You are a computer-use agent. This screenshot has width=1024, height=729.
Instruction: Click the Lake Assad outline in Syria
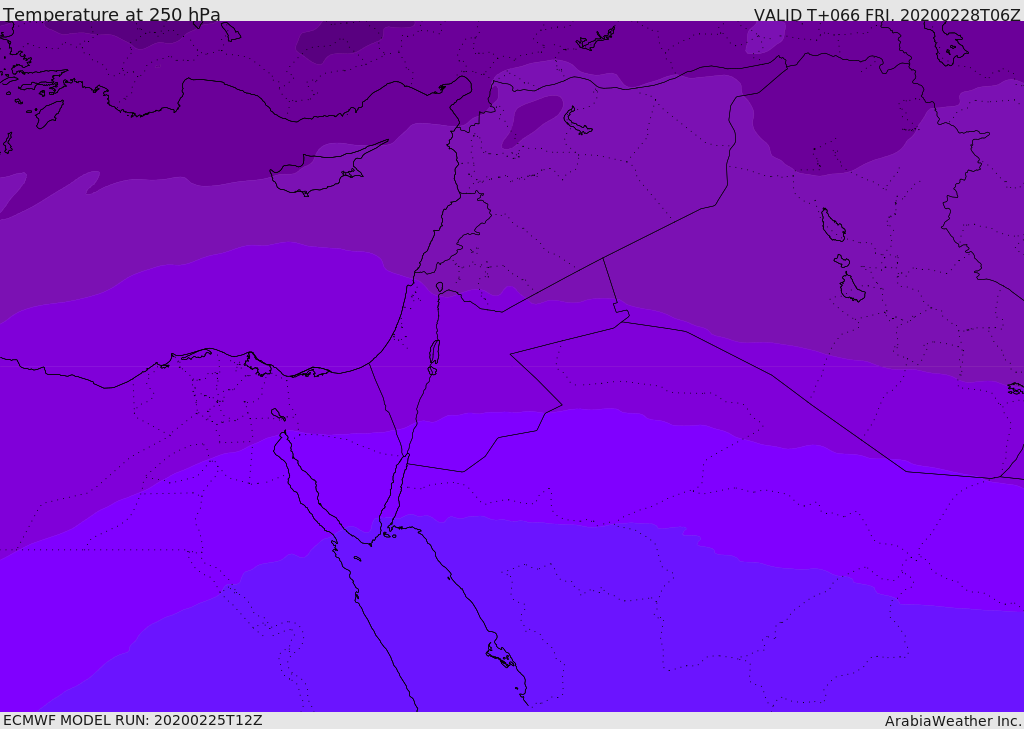[x=577, y=122]
